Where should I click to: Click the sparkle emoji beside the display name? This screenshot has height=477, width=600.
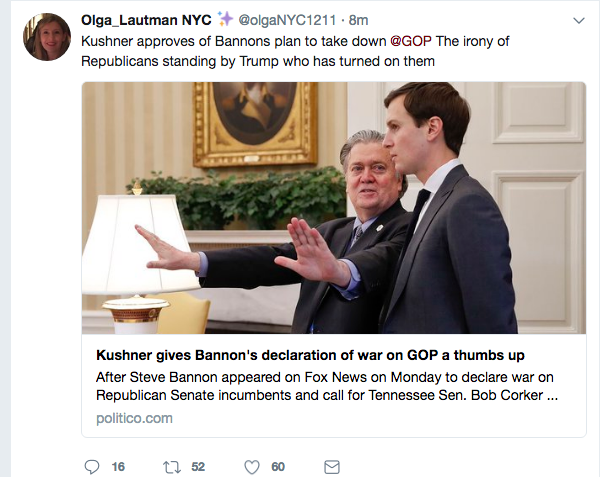225,19
